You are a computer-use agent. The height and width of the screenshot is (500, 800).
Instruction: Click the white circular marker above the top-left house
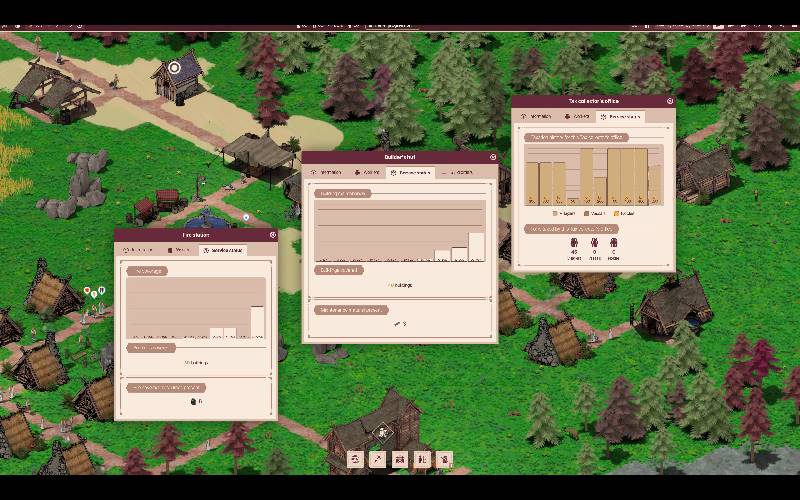point(175,68)
